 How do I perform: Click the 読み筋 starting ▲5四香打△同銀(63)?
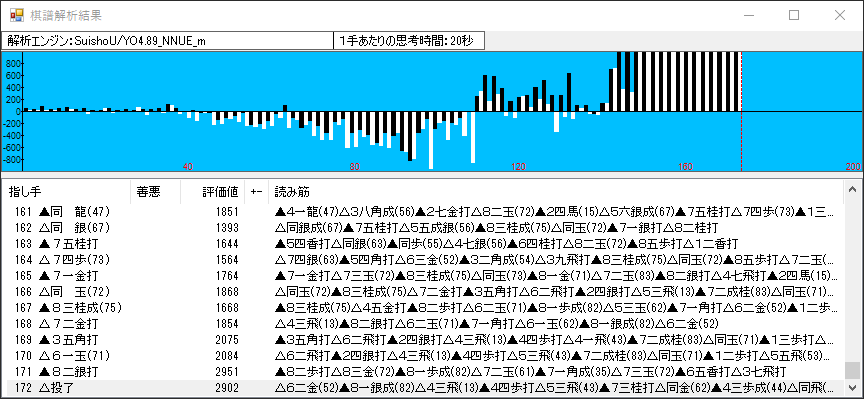(x=506, y=244)
